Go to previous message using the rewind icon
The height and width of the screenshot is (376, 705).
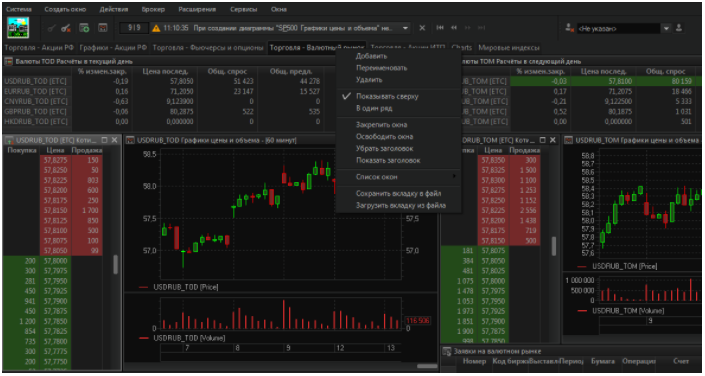point(454,28)
